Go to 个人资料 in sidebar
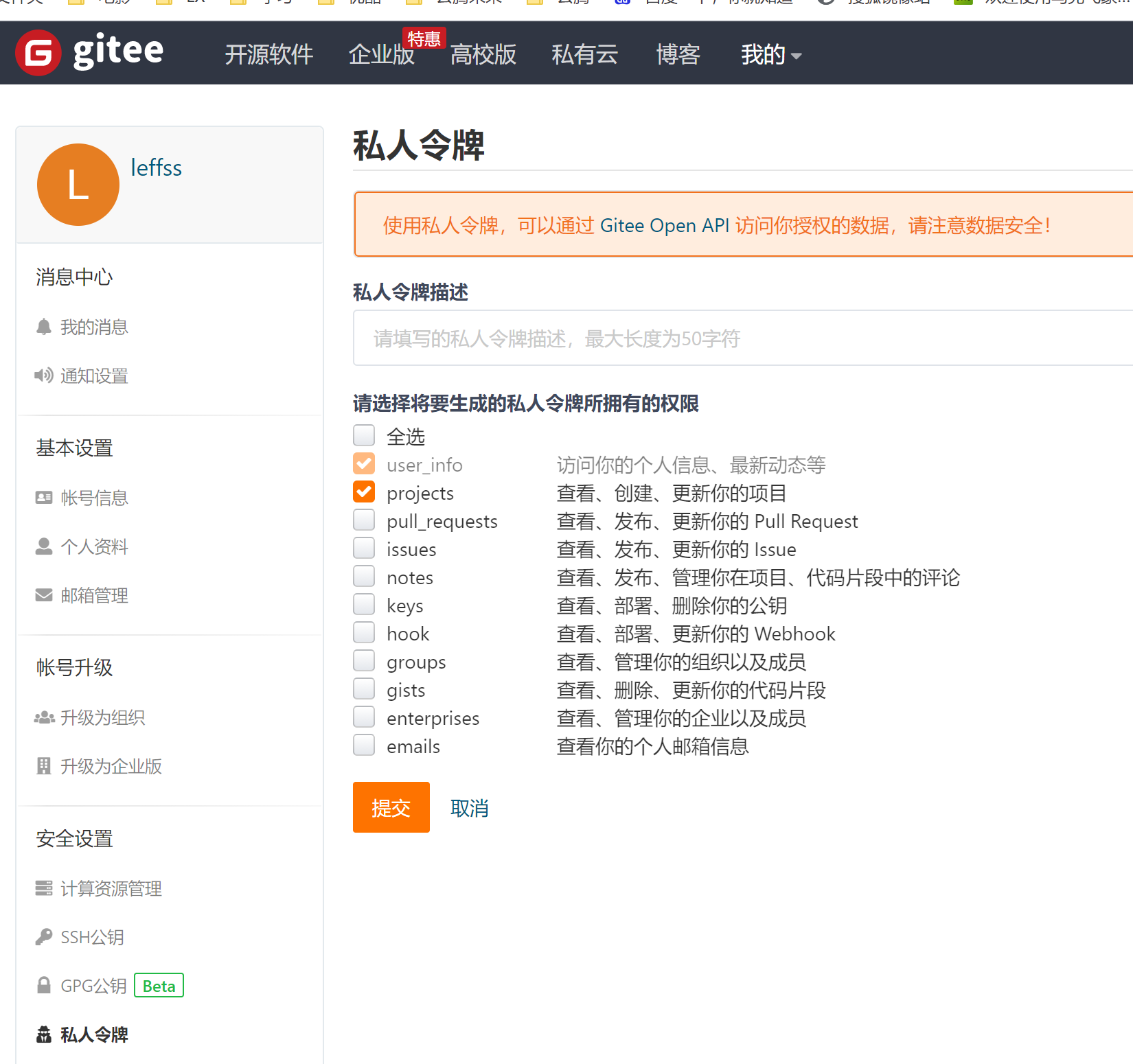The width and height of the screenshot is (1133, 1064). [x=94, y=546]
